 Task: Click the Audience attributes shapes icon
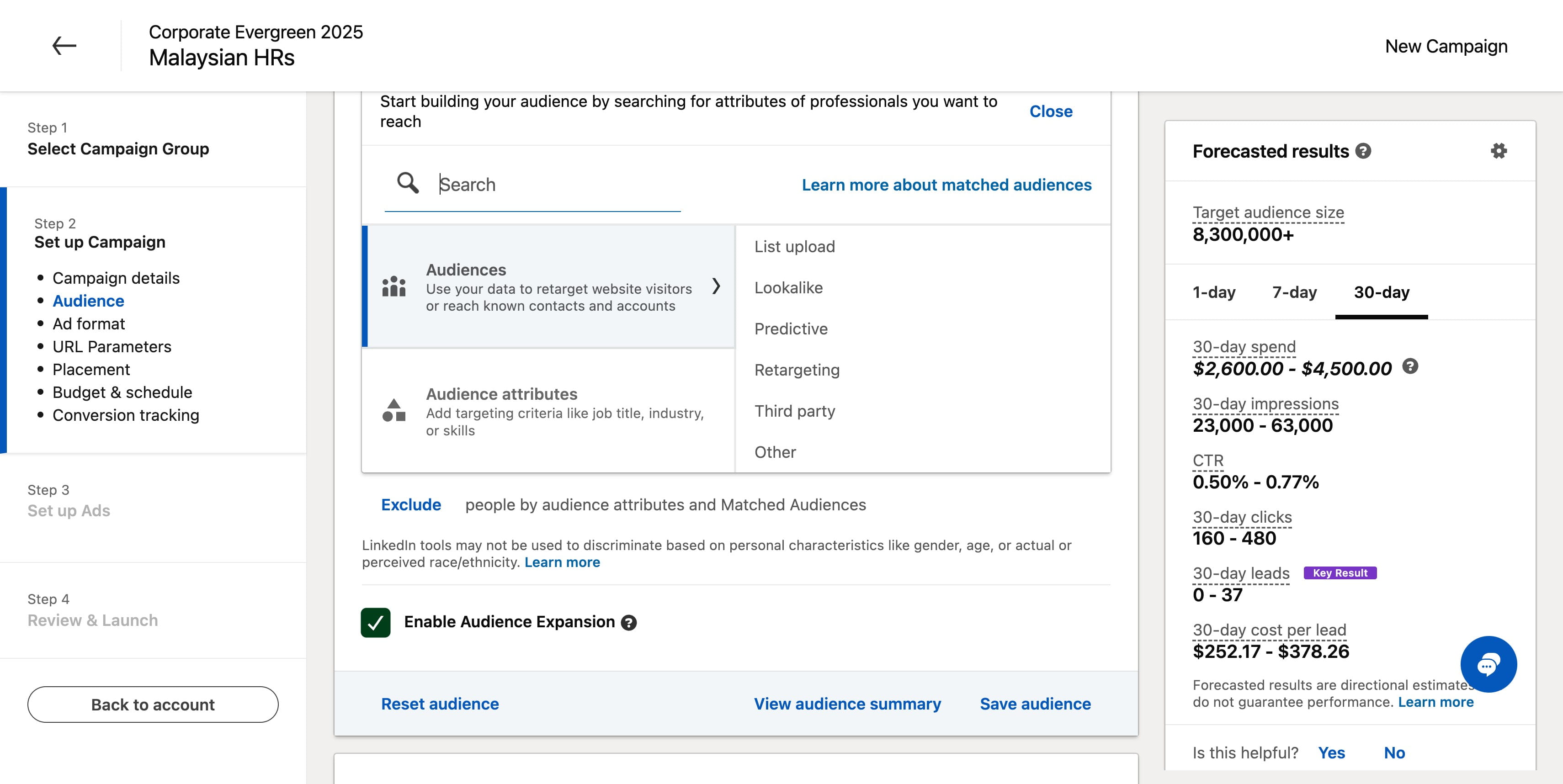(x=394, y=410)
